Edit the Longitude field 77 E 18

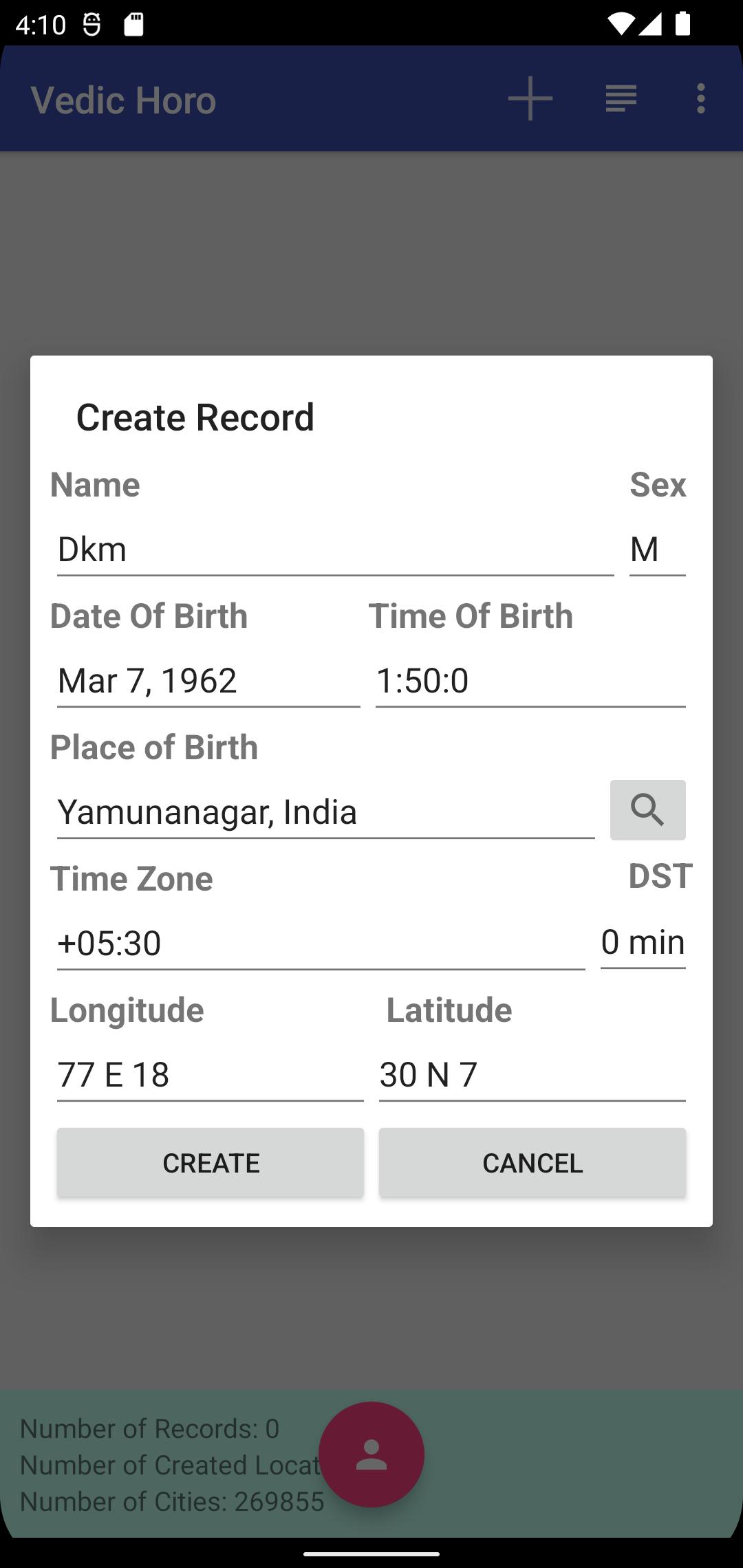click(x=210, y=1074)
